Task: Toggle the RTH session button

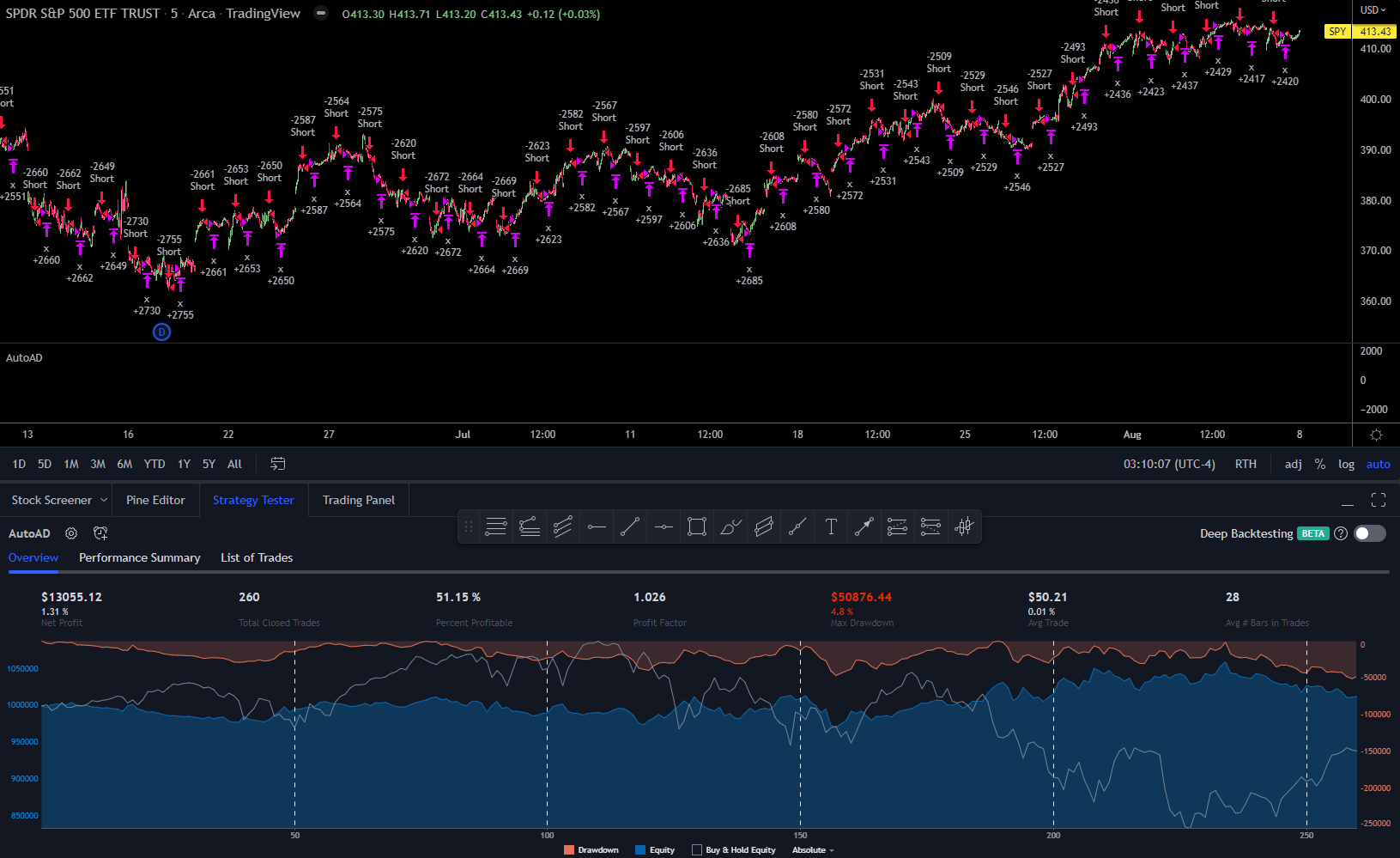Action: (x=1245, y=464)
